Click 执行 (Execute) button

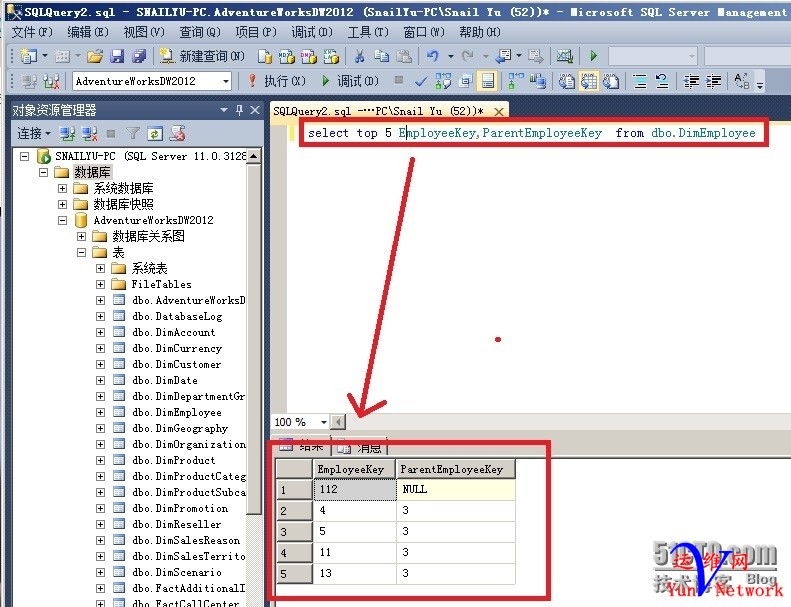277,81
